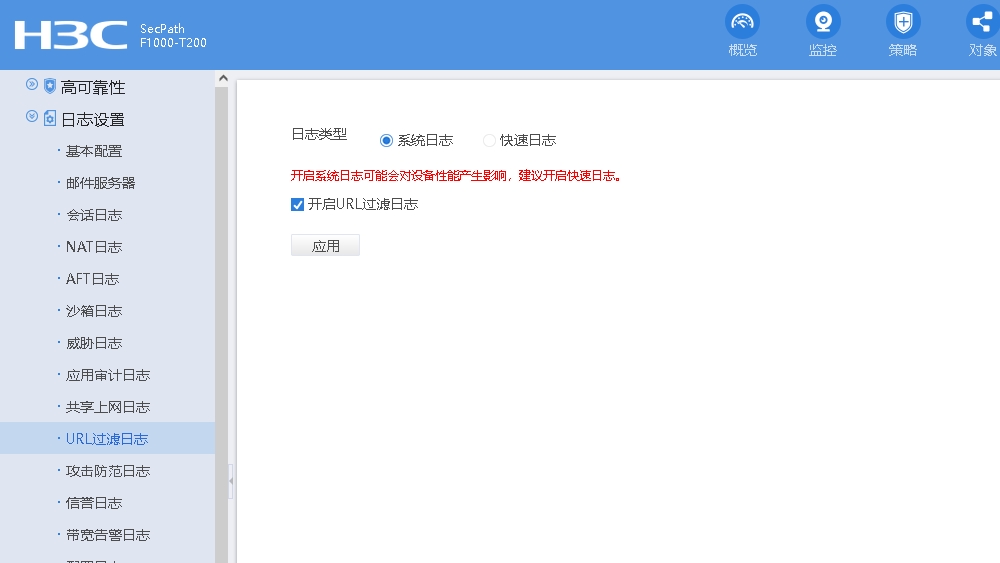Go to 会话日志 page
The width and height of the screenshot is (1000, 563).
pos(94,215)
